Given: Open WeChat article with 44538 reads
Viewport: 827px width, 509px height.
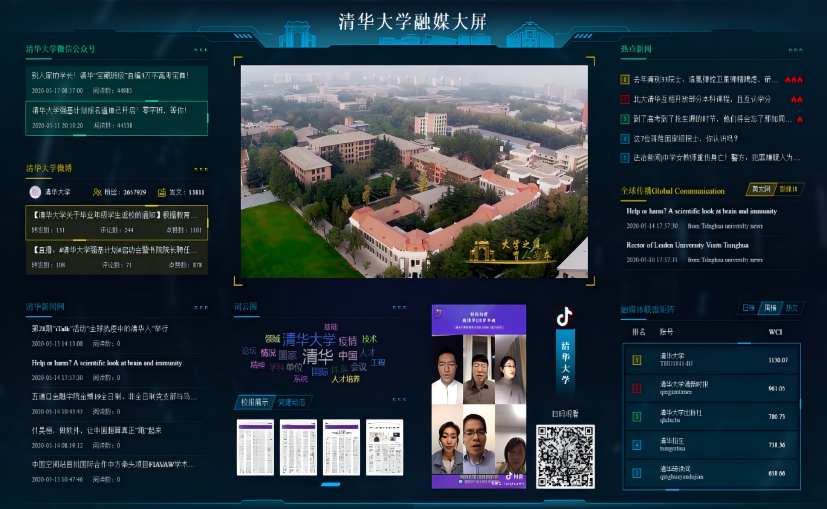Looking at the screenshot, I should point(117,119).
